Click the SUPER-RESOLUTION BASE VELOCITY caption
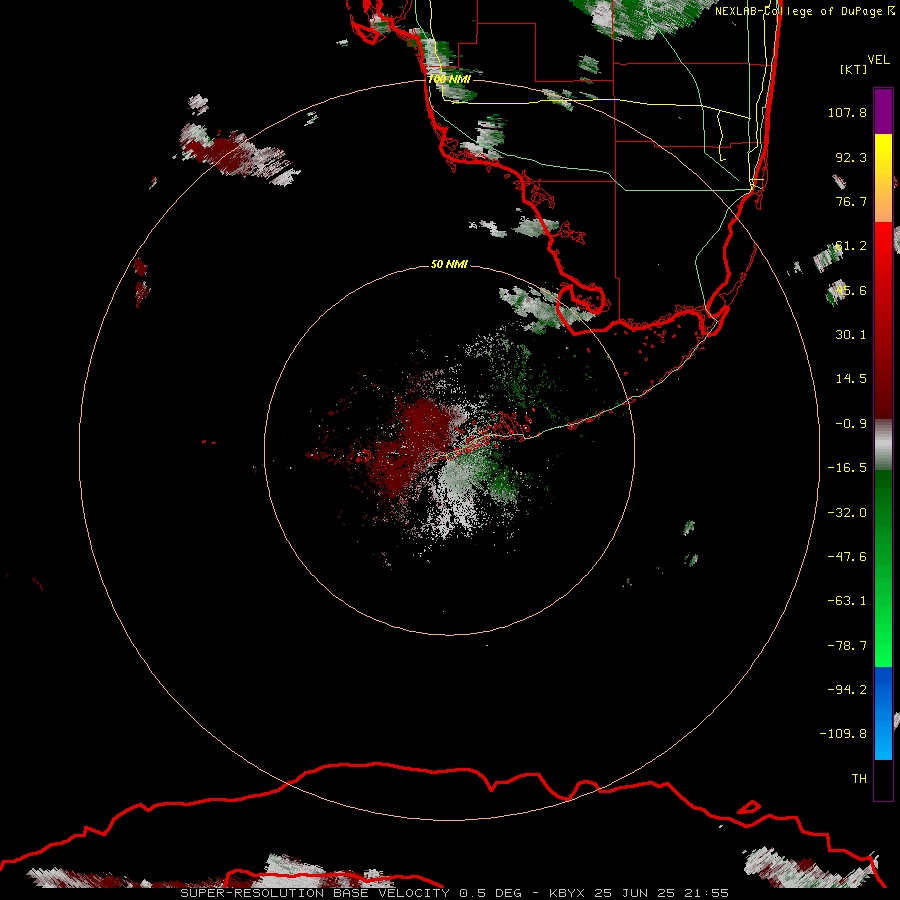Image resolution: width=900 pixels, height=900 pixels. click(315, 893)
